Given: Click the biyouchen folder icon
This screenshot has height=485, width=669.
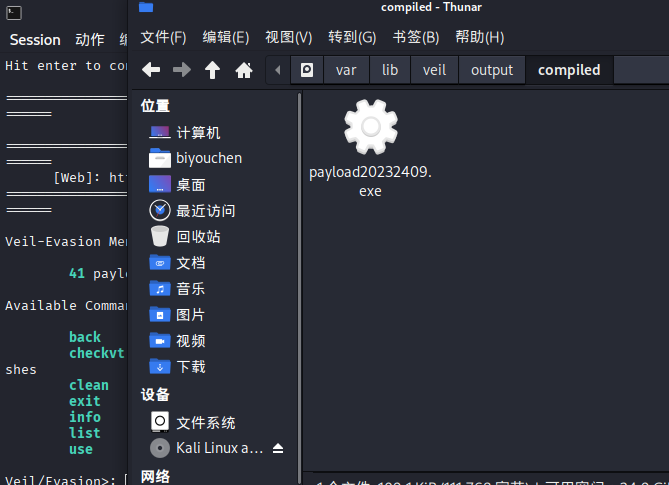Looking at the screenshot, I should pyautogui.click(x=160, y=158).
